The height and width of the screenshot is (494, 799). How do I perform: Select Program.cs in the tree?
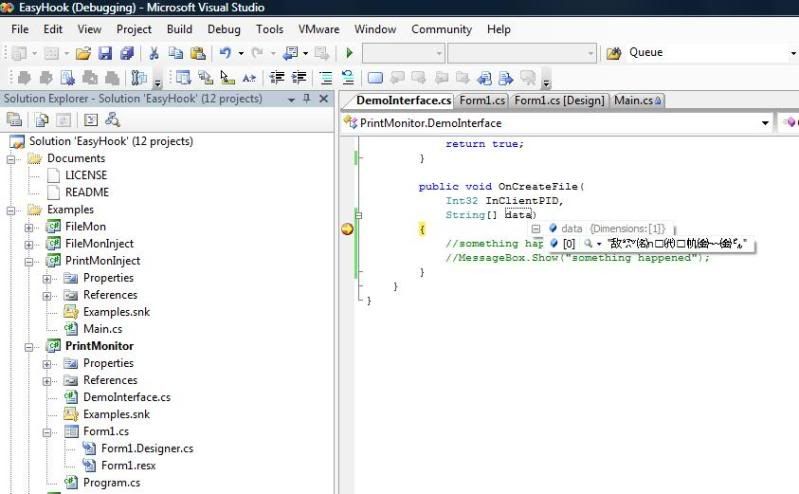click(112, 483)
